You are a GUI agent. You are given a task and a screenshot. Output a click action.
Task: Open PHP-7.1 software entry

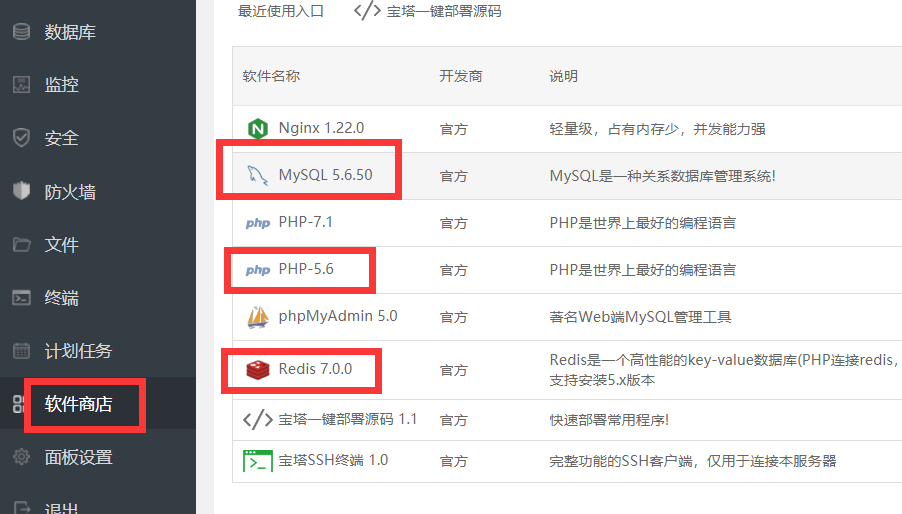pyautogui.click(x=305, y=222)
